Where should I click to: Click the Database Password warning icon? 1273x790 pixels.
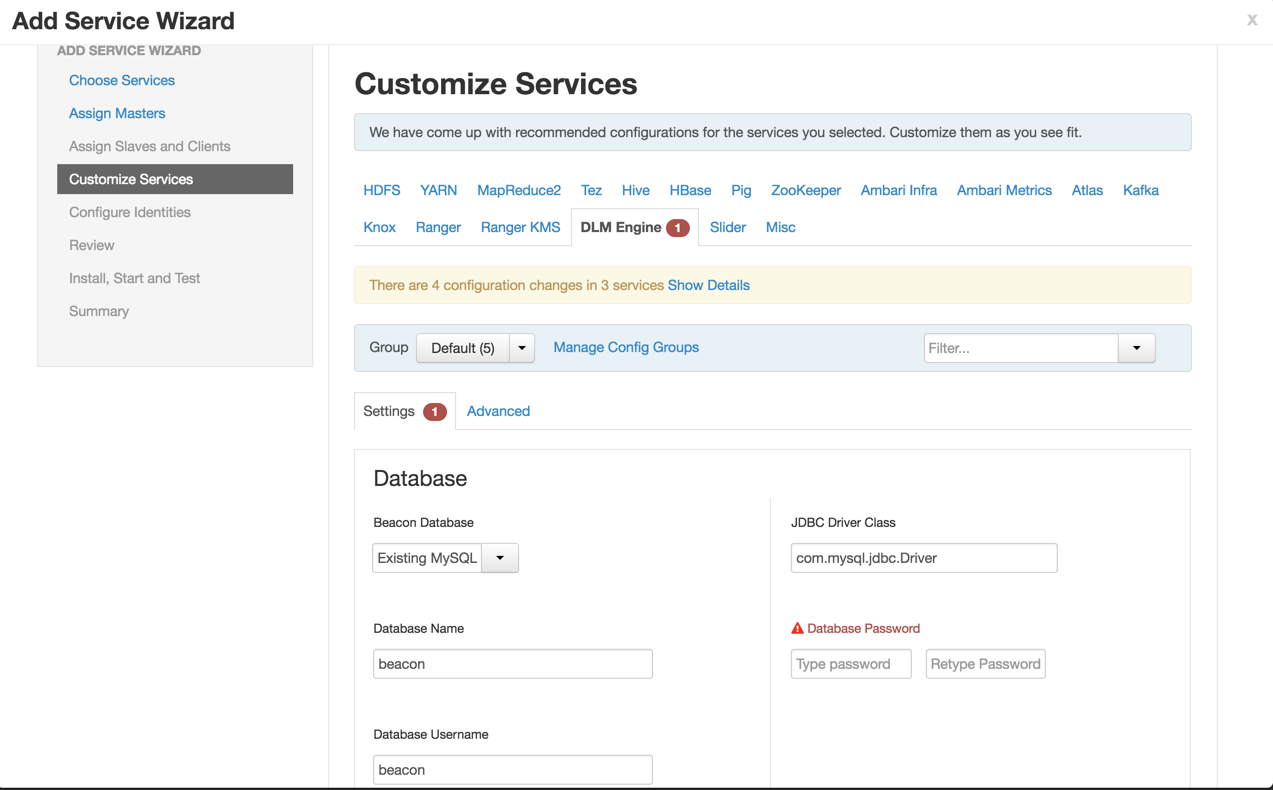[x=797, y=628]
